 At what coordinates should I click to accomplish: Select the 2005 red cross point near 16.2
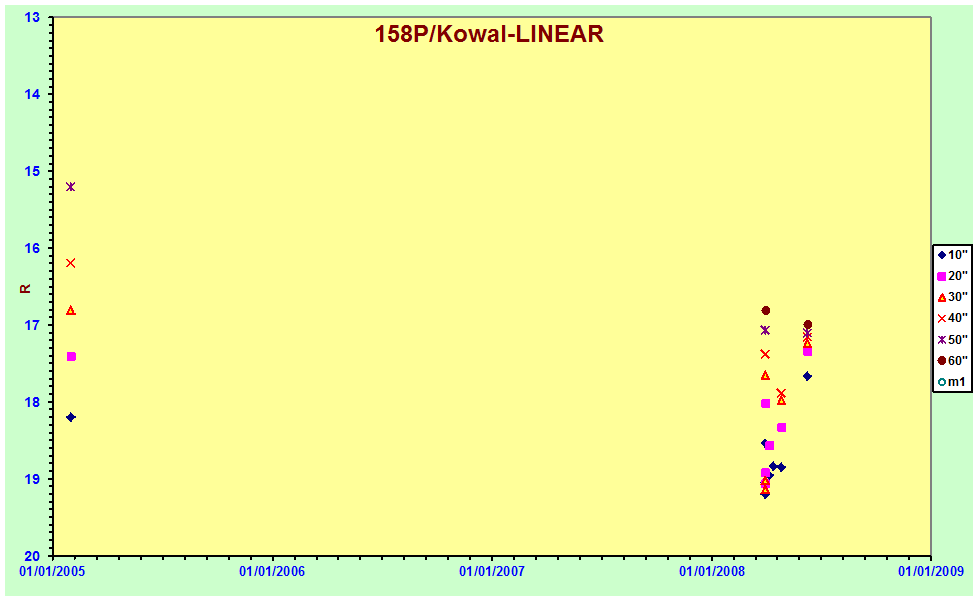[x=70, y=263]
